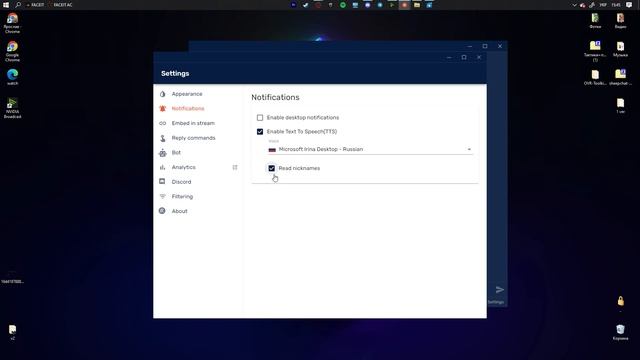Minimize the Settings window
The width and height of the screenshot is (640, 360).
(x=449, y=58)
